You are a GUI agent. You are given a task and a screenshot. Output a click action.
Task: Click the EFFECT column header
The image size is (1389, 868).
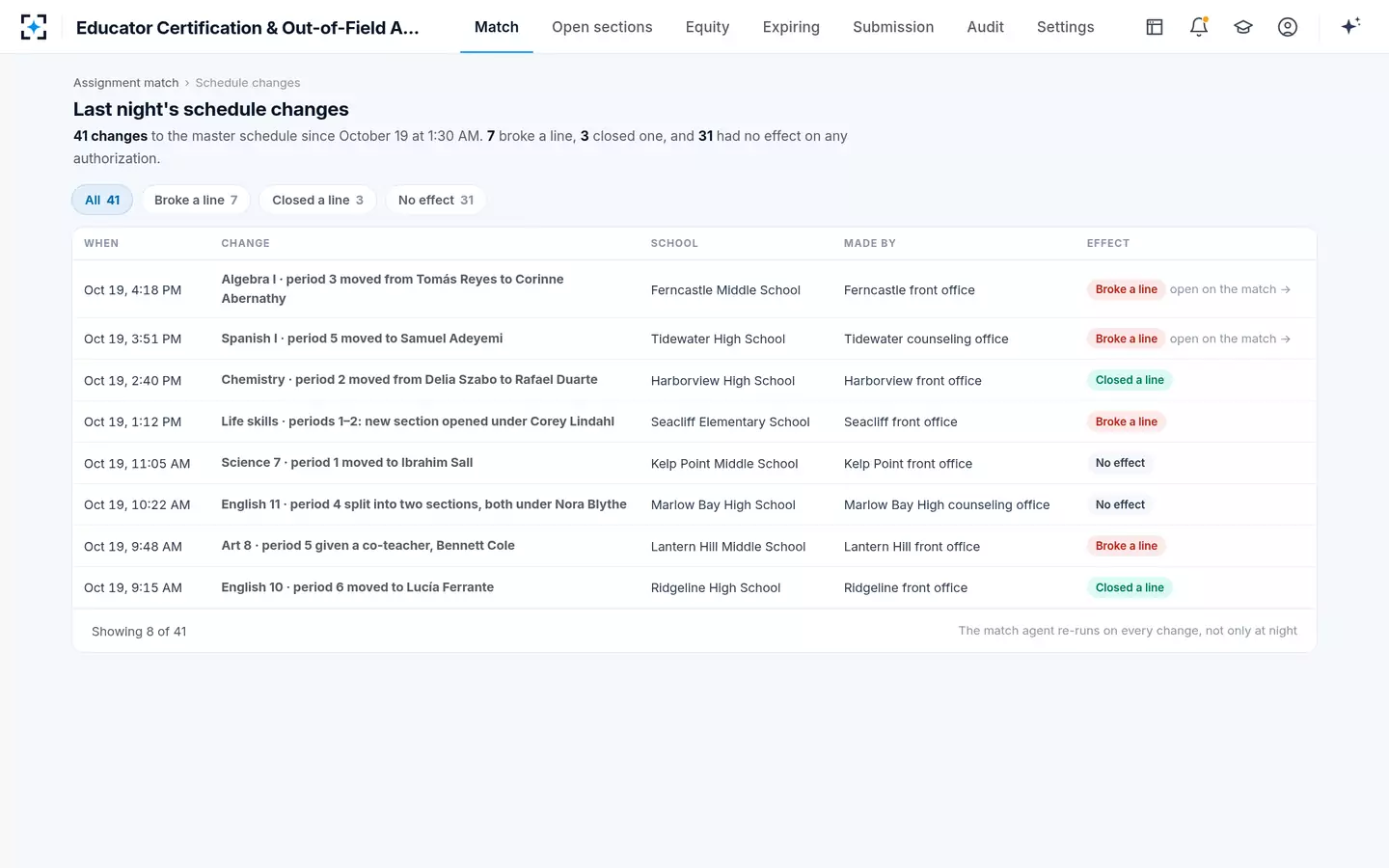pos(1108,243)
